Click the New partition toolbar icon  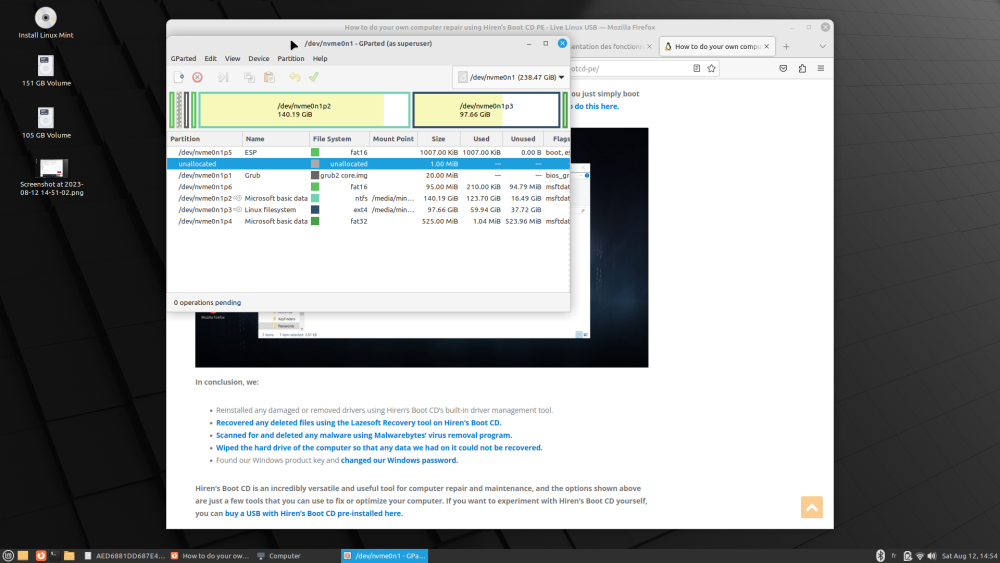click(179, 77)
